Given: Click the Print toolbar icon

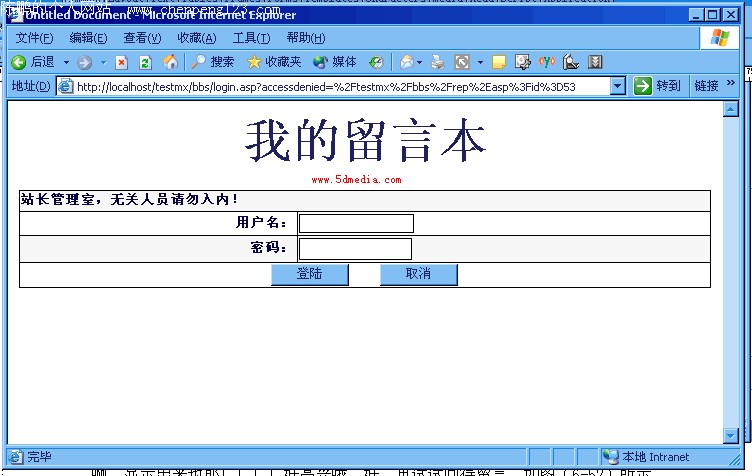Looking at the screenshot, I should 438,62.
